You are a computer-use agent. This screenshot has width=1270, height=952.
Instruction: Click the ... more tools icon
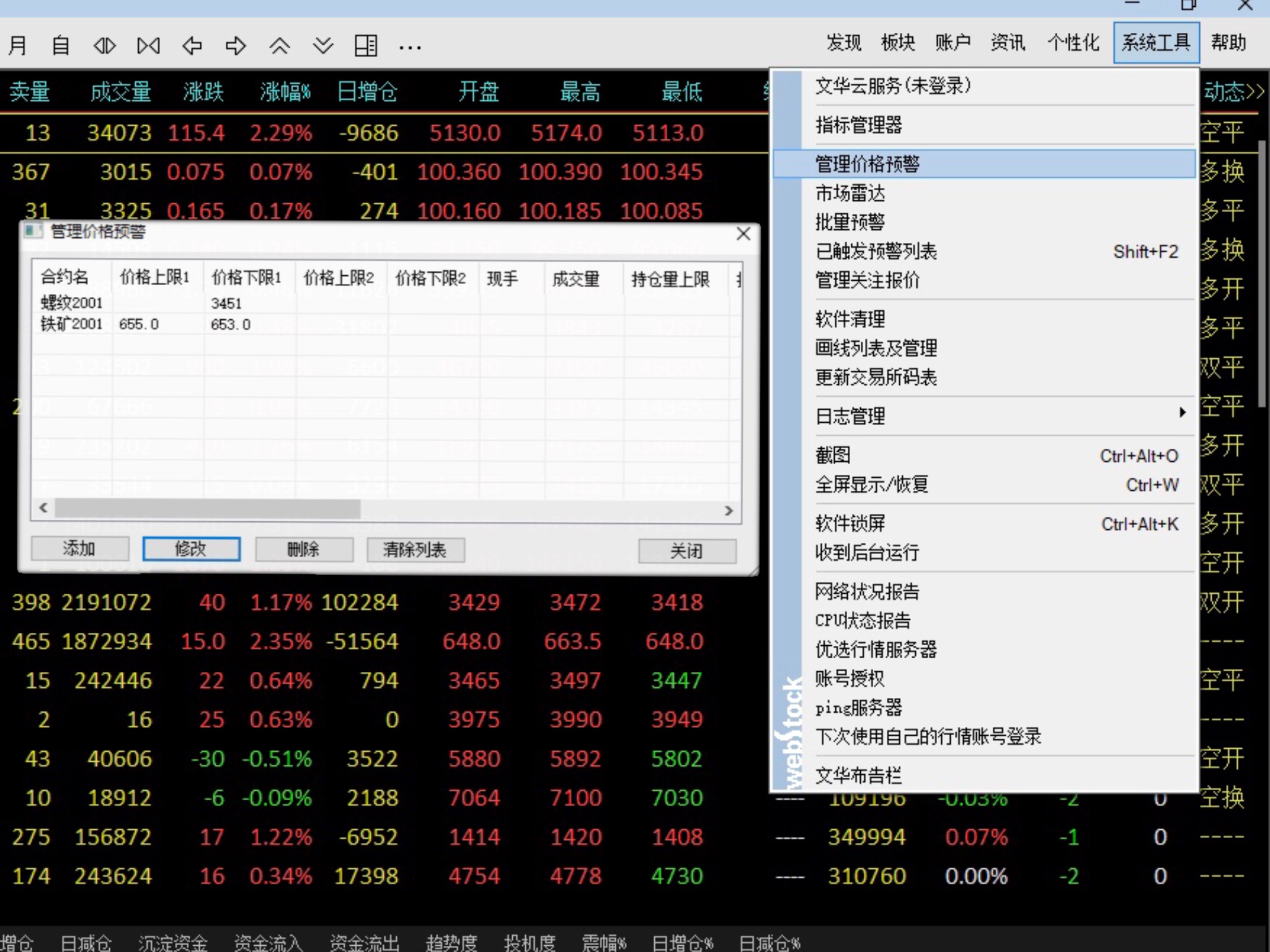click(x=410, y=45)
